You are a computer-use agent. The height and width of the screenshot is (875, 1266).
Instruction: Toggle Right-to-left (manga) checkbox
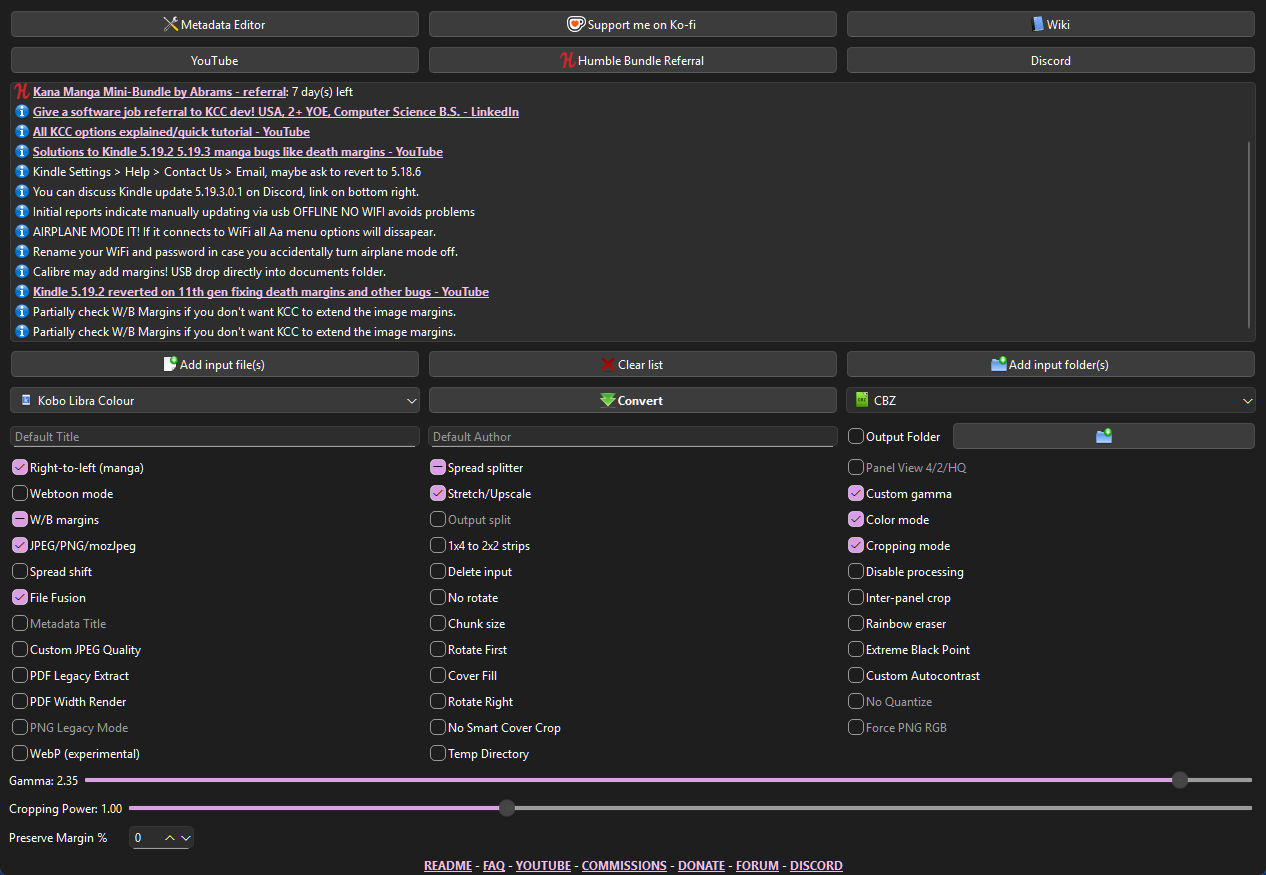pyautogui.click(x=20, y=467)
